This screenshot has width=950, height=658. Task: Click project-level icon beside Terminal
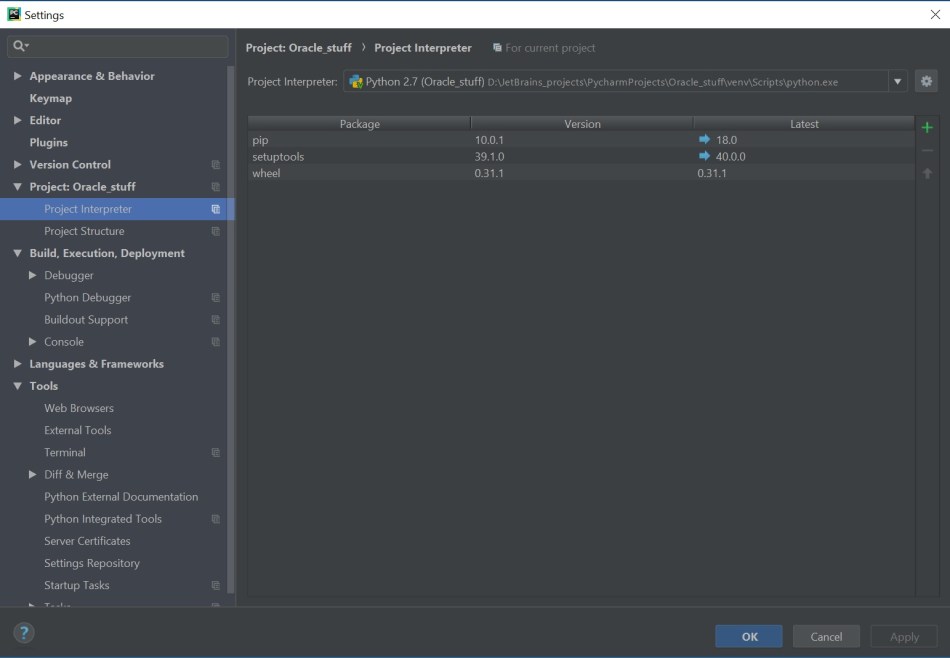tap(215, 453)
